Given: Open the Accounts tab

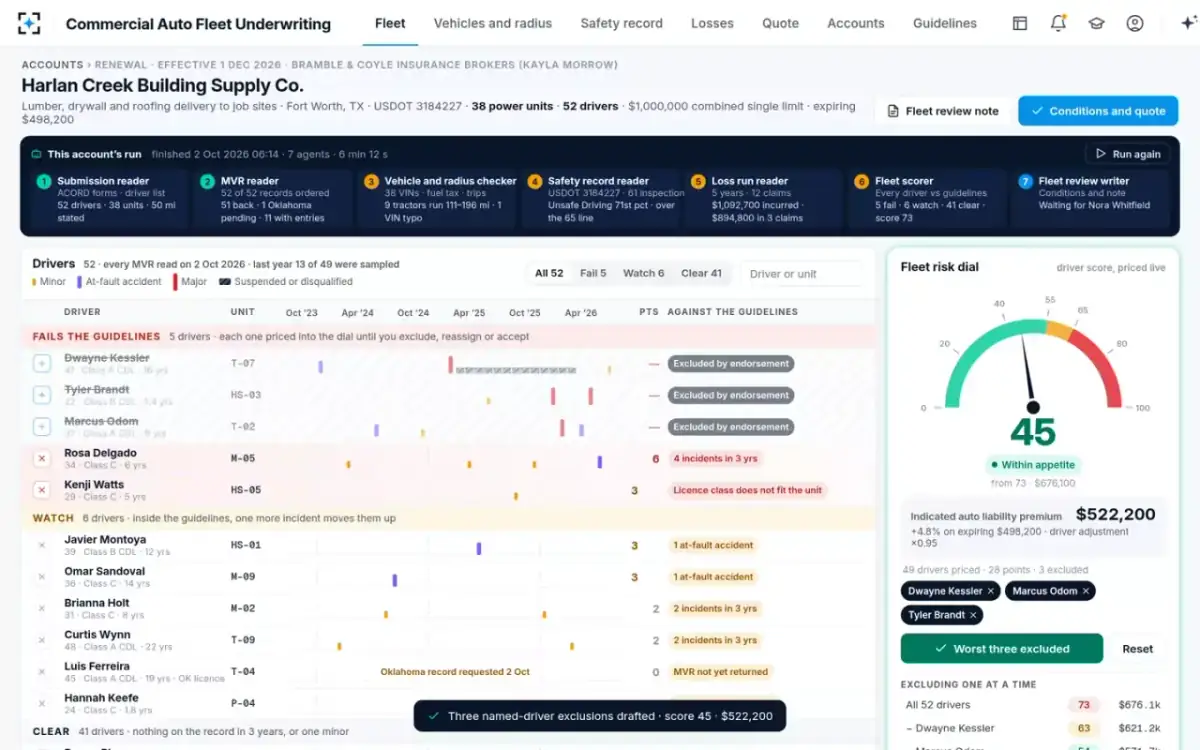Looking at the screenshot, I should pos(856,23).
